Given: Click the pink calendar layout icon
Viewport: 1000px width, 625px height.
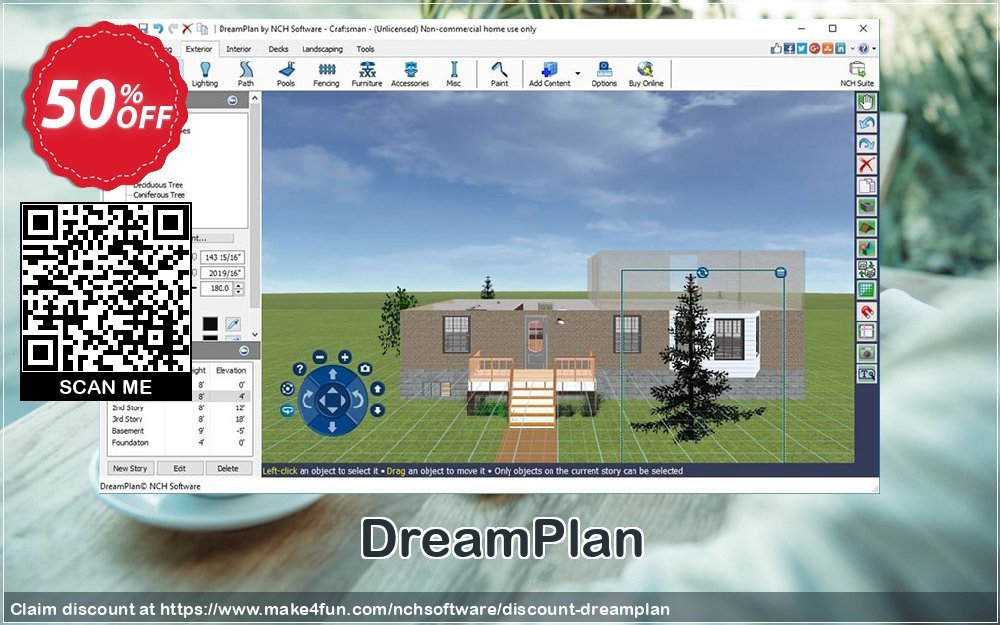Looking at the screenshot, I should coord(866,332).
